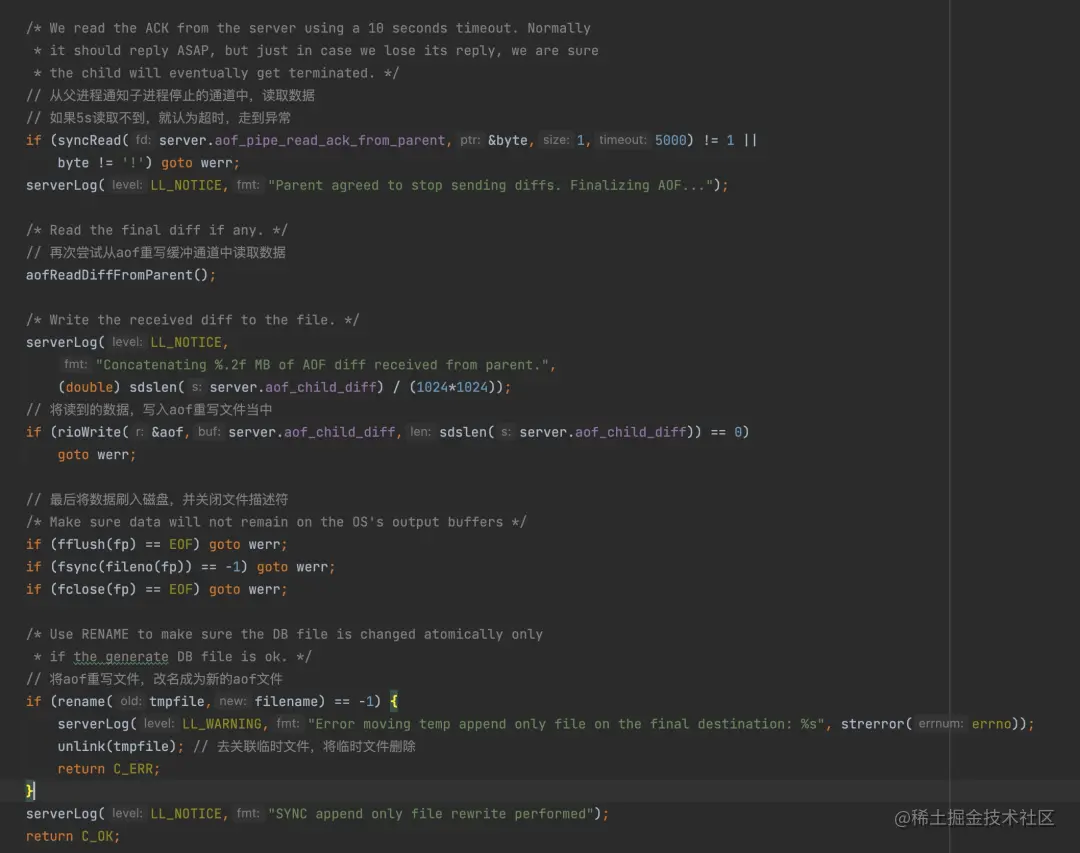The height and width of the screenshot is (853, 1080).
Task: Click the 'Use RENAME to make sure' comment
Action: click(284, 635)
